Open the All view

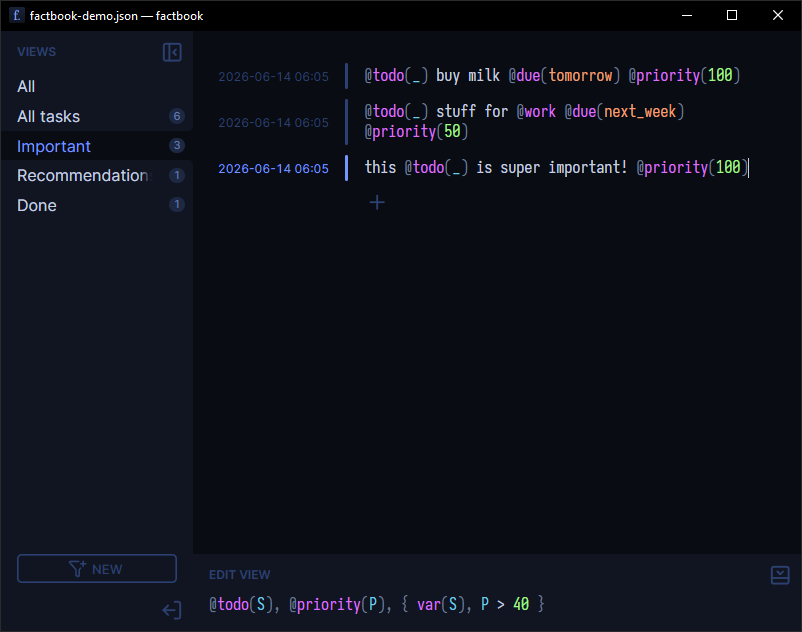(97, 86)
